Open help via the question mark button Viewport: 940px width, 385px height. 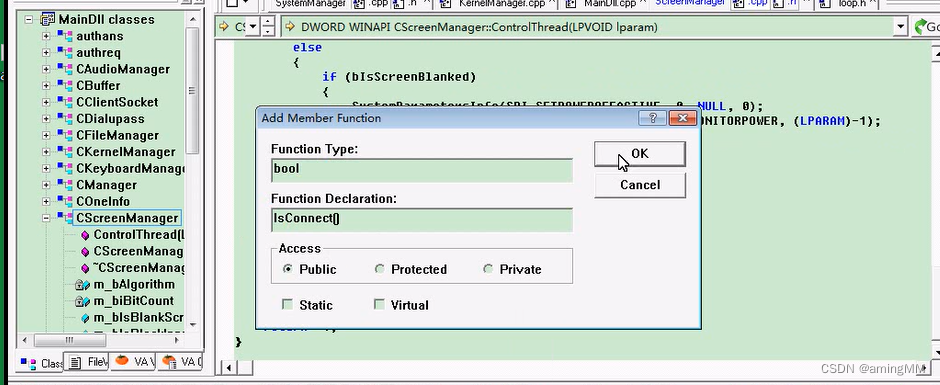[652, 118]
